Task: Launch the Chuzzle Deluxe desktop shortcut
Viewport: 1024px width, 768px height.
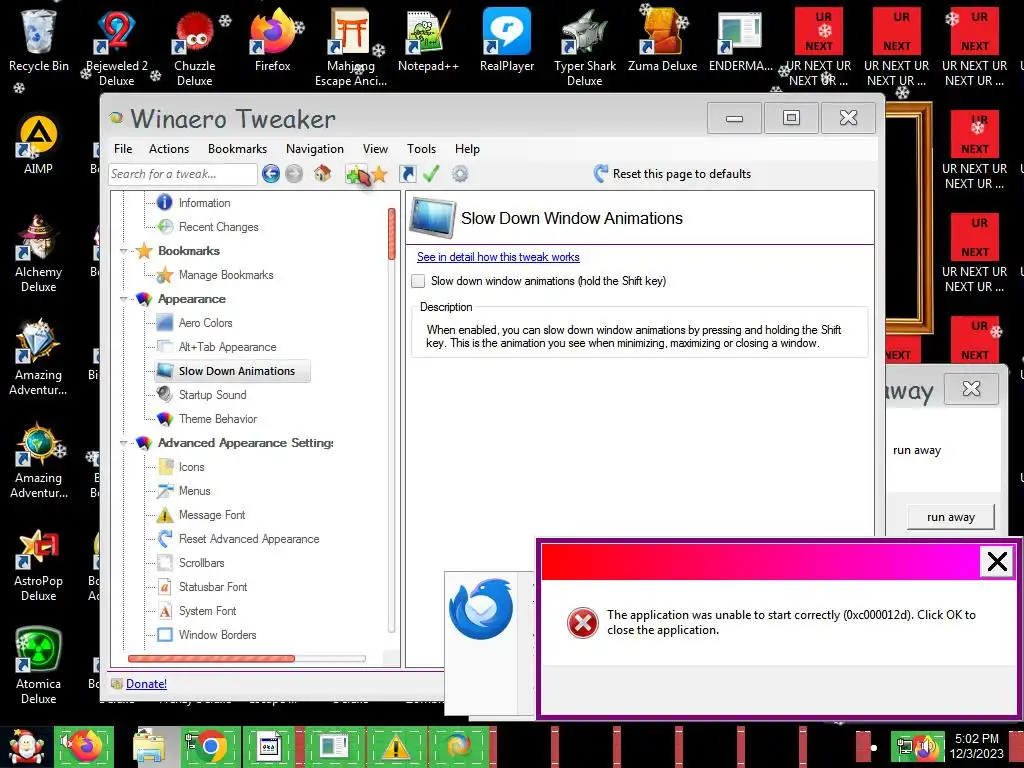Action: (x=195, y=49)
